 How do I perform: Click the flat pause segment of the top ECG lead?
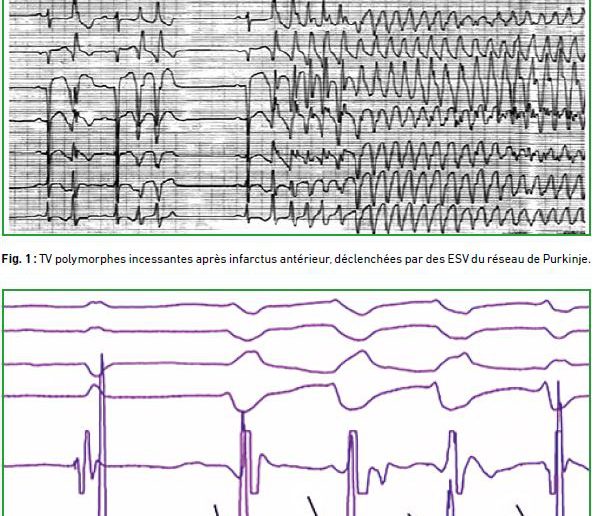pos(205,17)
